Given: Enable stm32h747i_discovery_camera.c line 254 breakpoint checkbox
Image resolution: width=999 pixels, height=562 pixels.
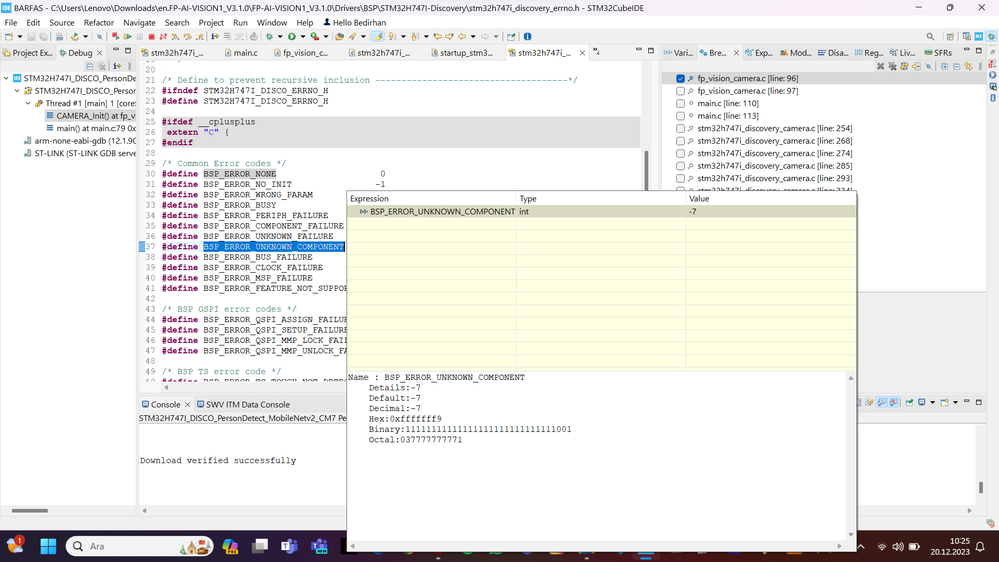Looking at the screenshot, I should click(681, 129).
